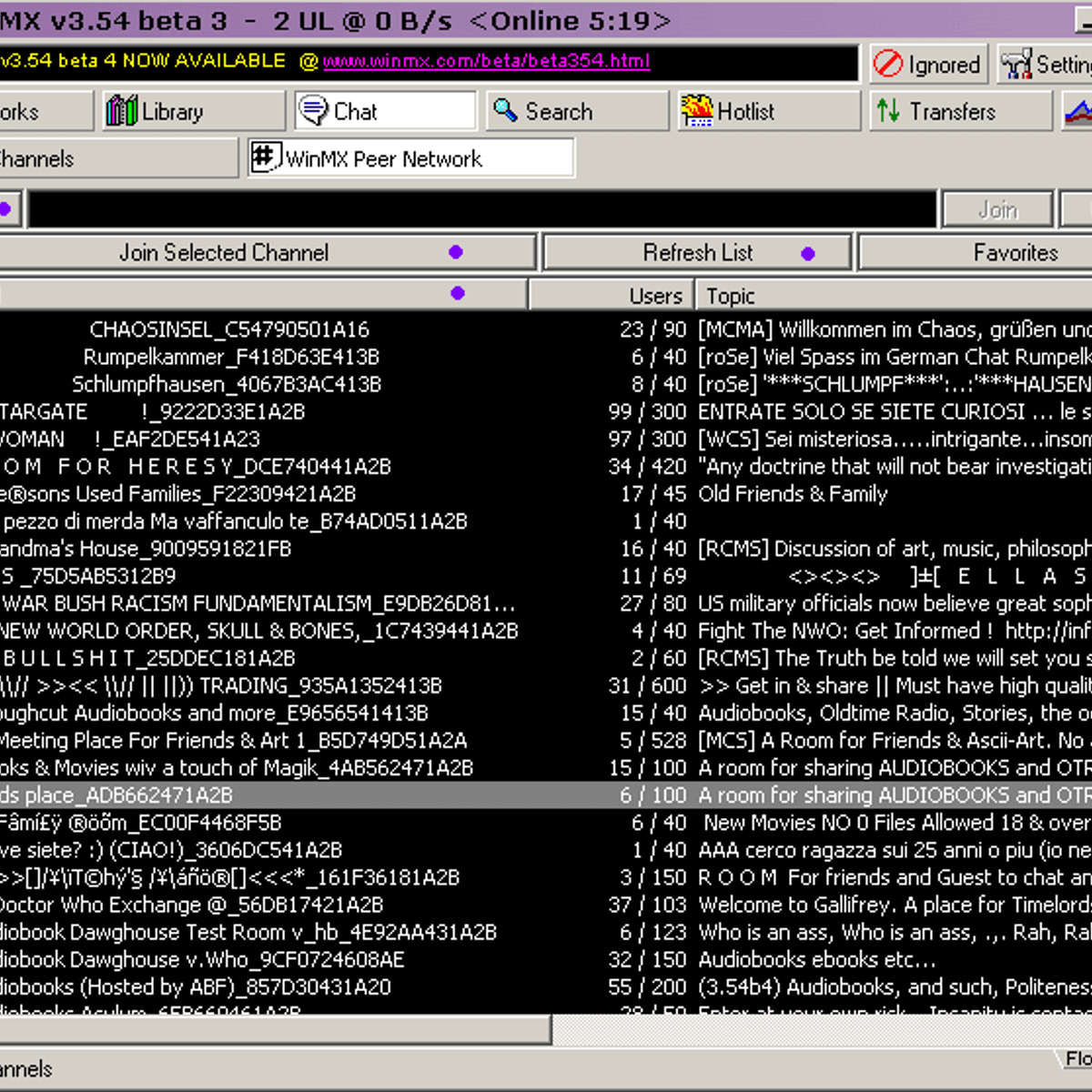This screenshot has height=1092, width=1092.
Task: Click the horizontal scrollbar below the channel list
Action: tap(275, 1029)
